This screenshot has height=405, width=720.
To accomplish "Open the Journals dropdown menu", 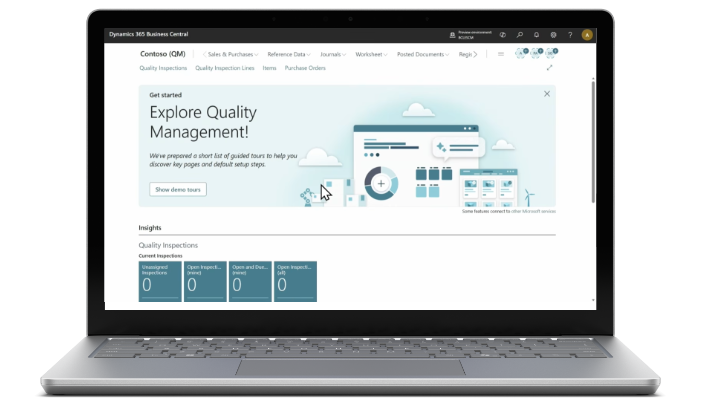I will 333,54.
